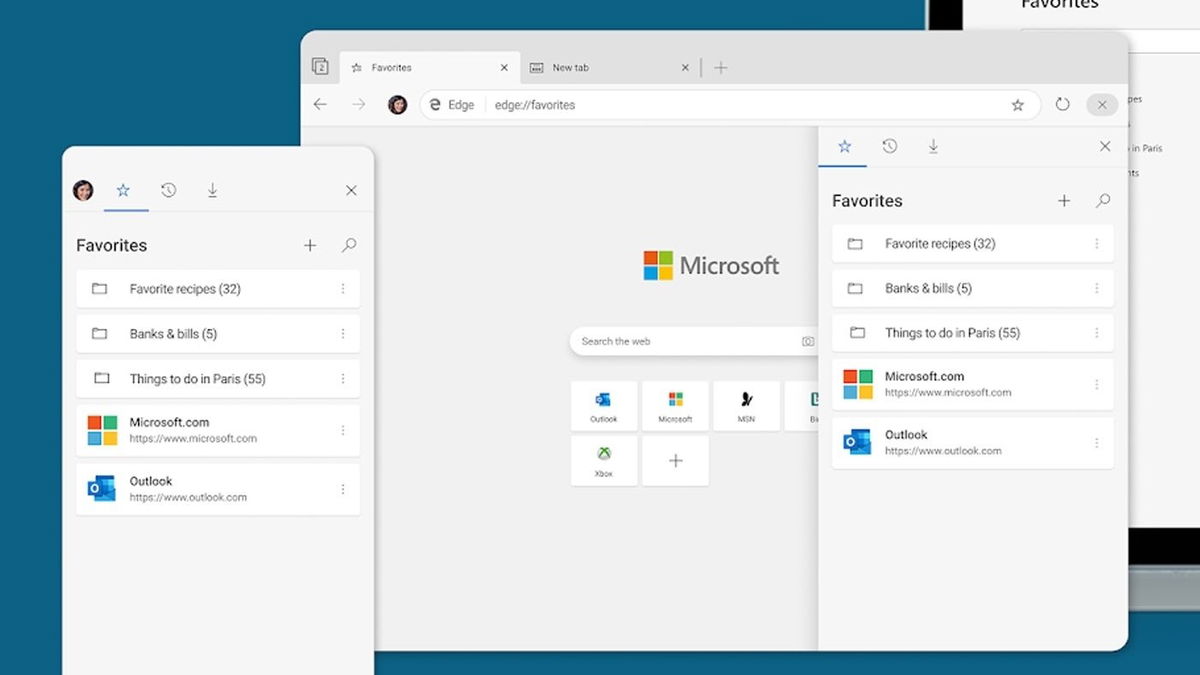Open new tab with plus button

(x=721, y=68)
